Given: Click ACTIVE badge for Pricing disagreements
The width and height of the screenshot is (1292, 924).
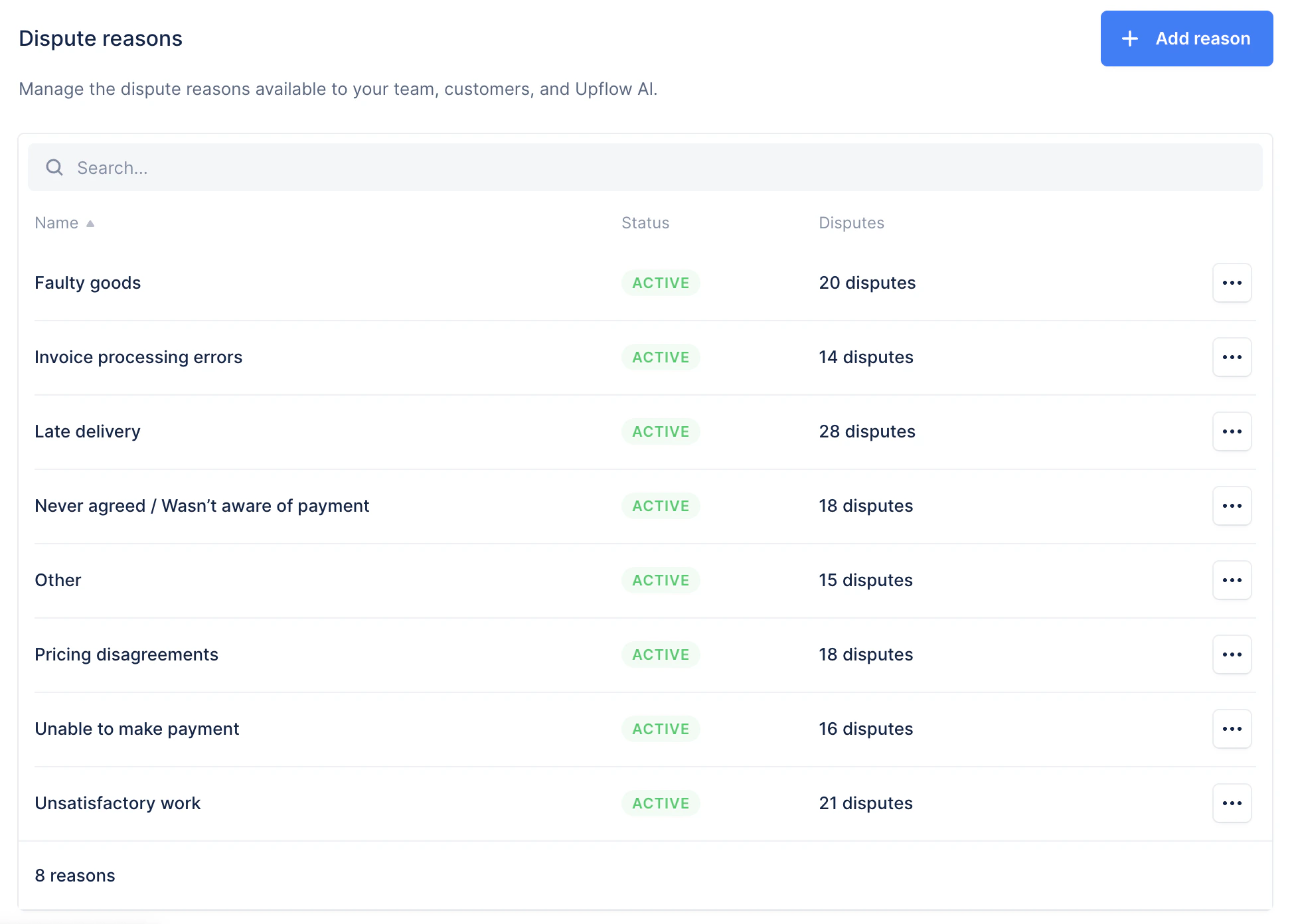Looking at the screenshot, I should click(661, 654).
